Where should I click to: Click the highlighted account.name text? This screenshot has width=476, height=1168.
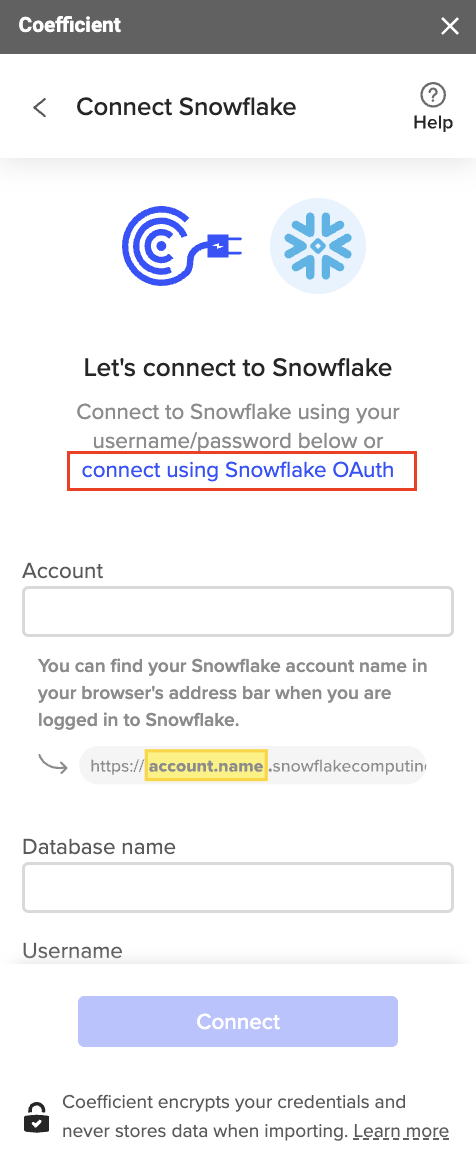click(206, 765)
